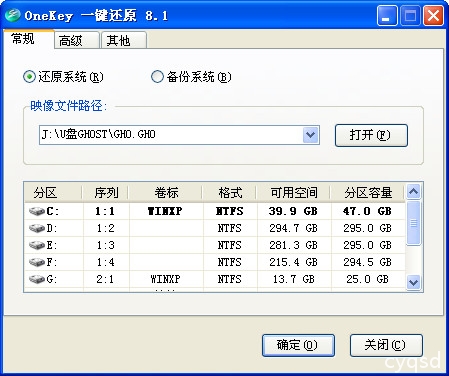The width and height of the screenshot is (449, 376).
Task: Click the OneKey app icon in title bar
Action: click(12, 15)
